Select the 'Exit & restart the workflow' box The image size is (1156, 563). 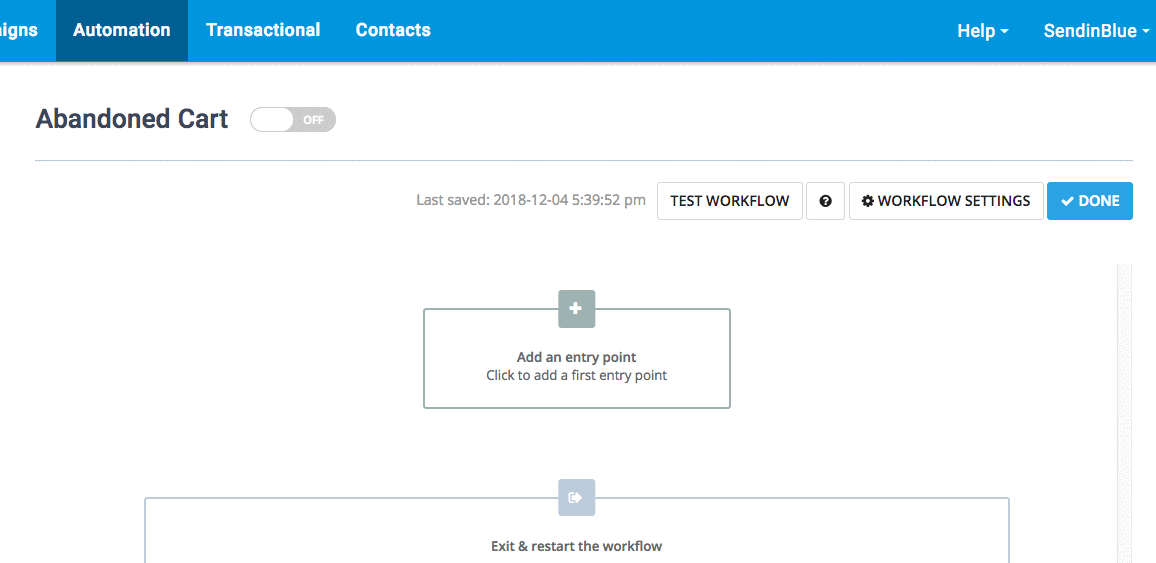pyautogui.click(x=576, y=540)
